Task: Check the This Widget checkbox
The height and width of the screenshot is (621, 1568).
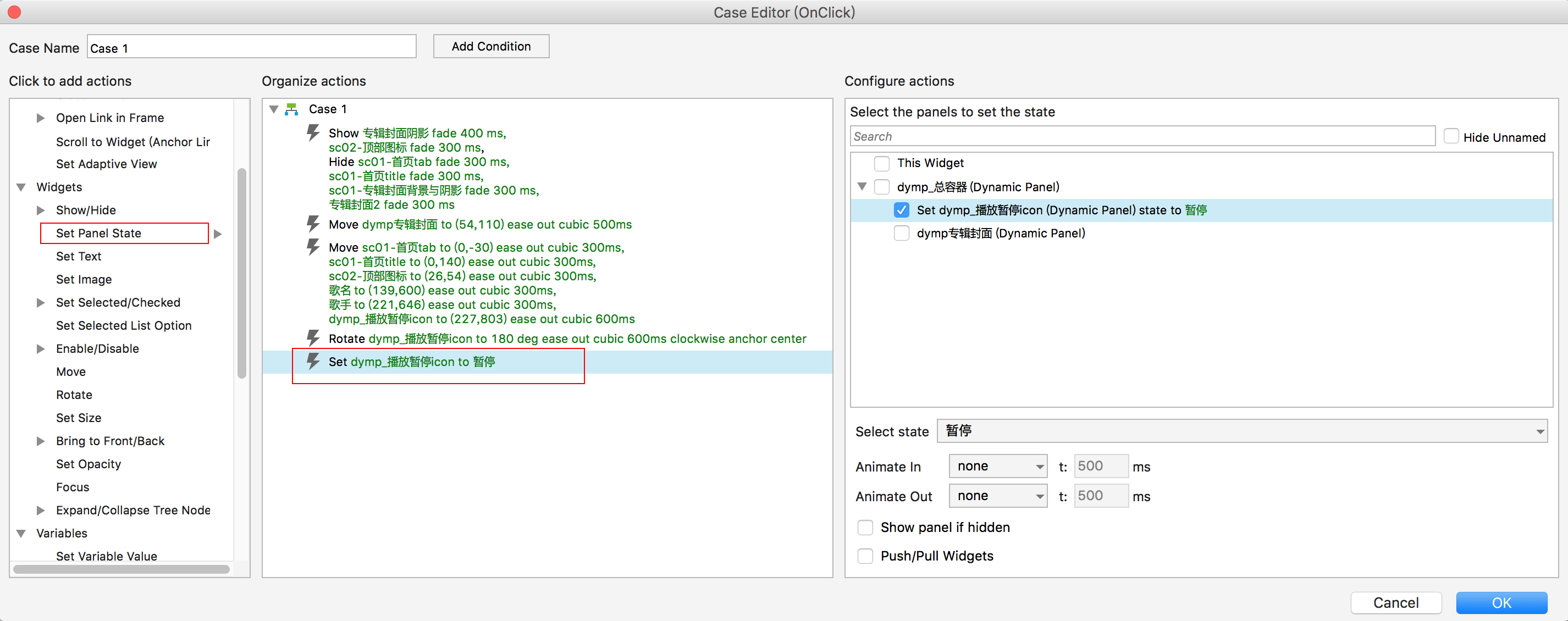Action: 881,163
